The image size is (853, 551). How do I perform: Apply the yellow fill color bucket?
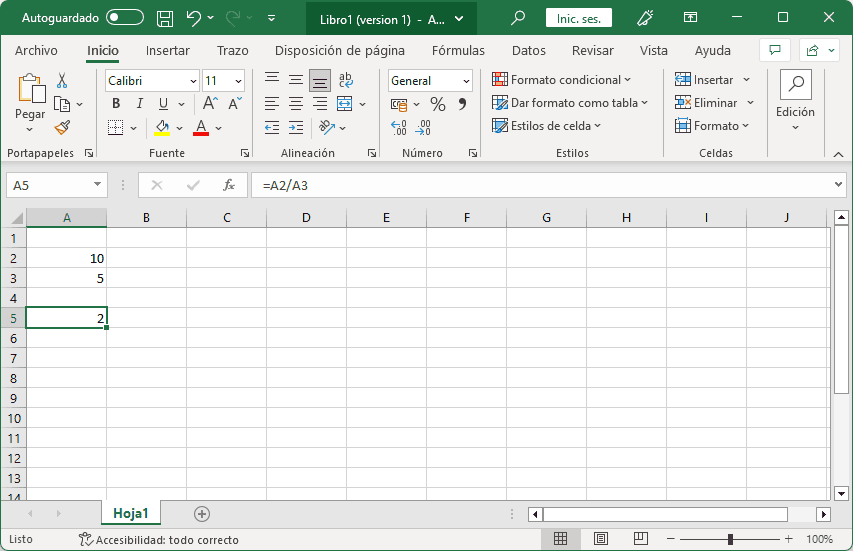(162, 128)
